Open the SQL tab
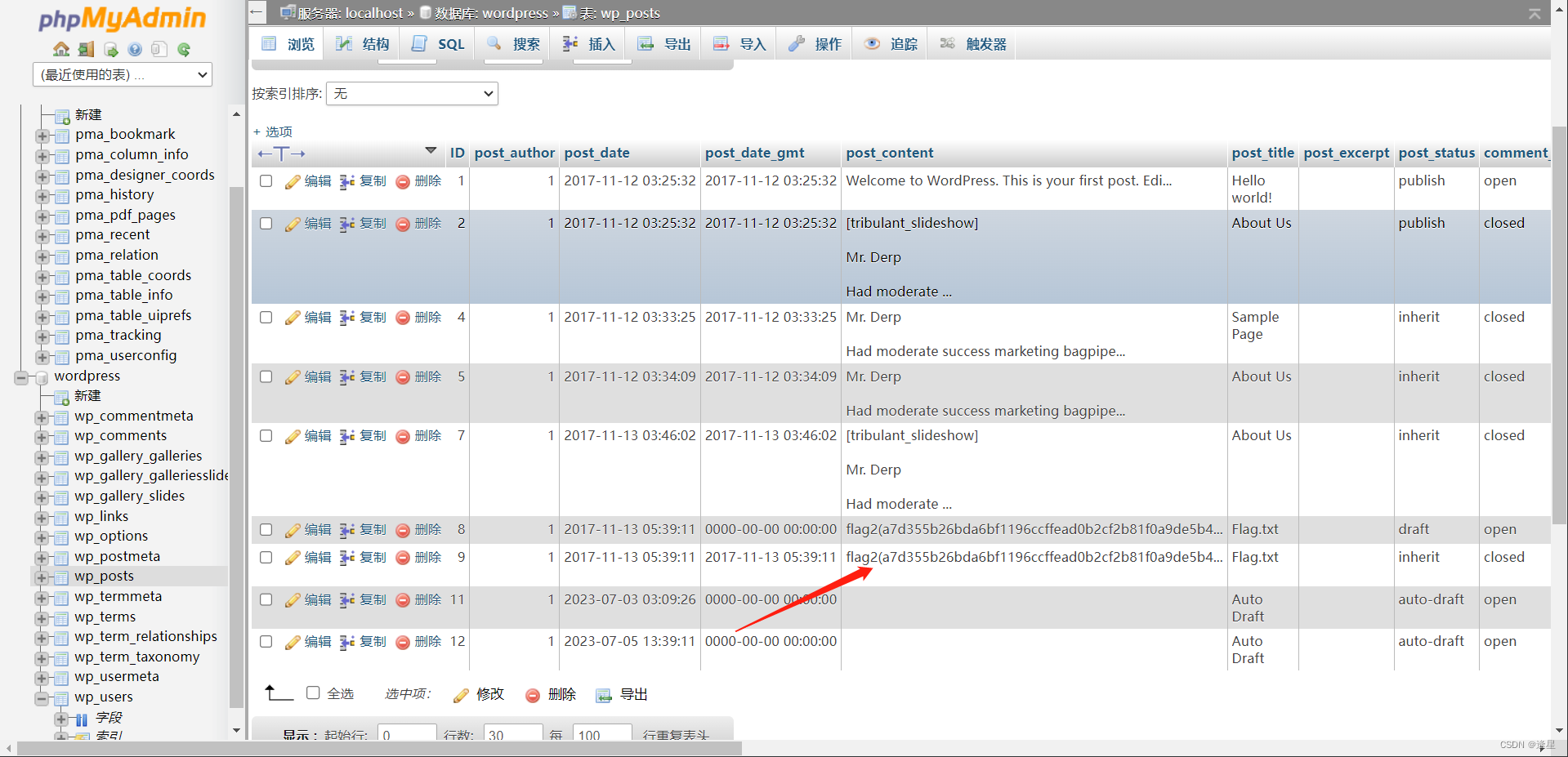1568x757 pixels. pos(438,44)
